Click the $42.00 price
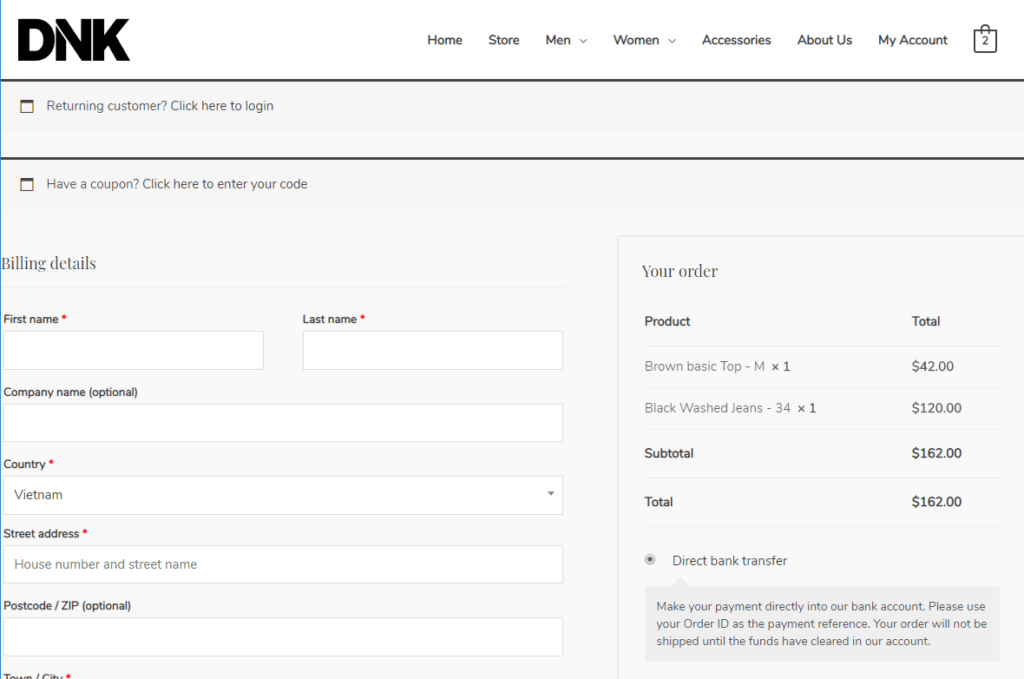This screenshot has height=679, width=1024. (x=933, y=366)
